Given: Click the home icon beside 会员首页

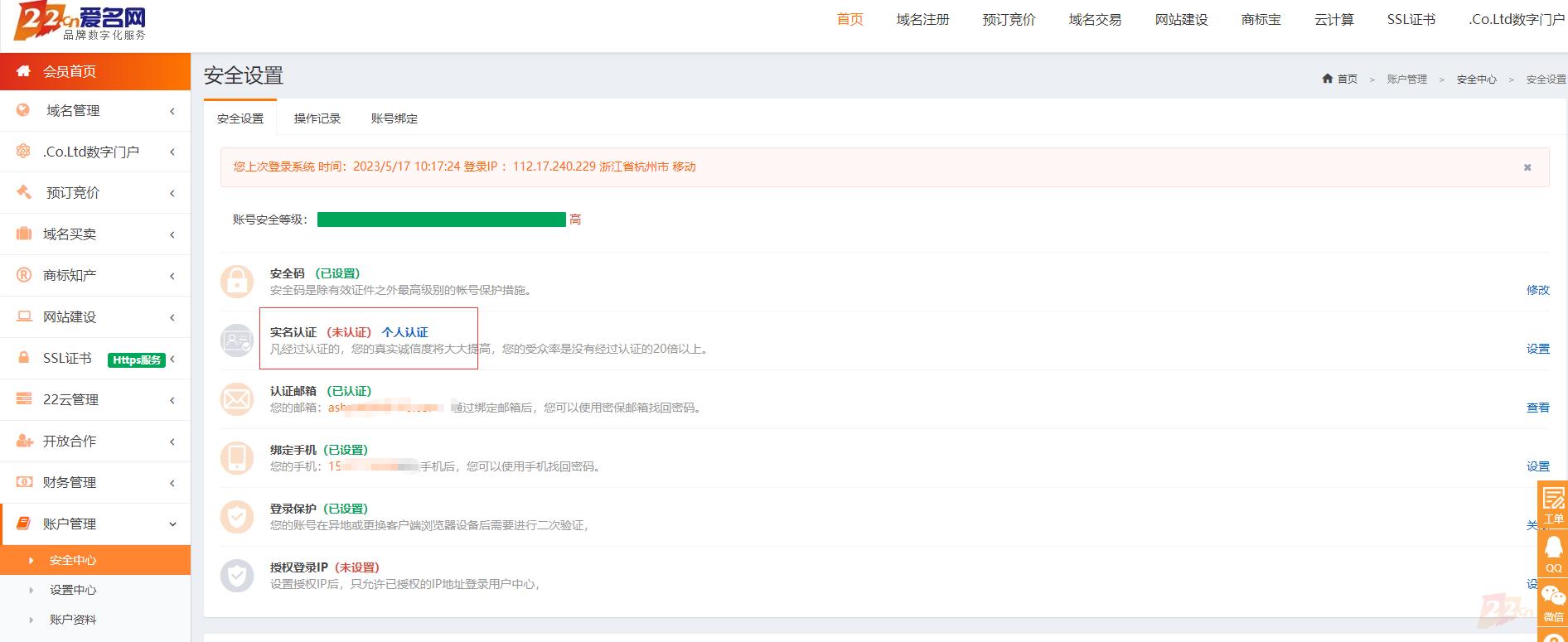Looking at the screenshot, I should tap(24, 71).
